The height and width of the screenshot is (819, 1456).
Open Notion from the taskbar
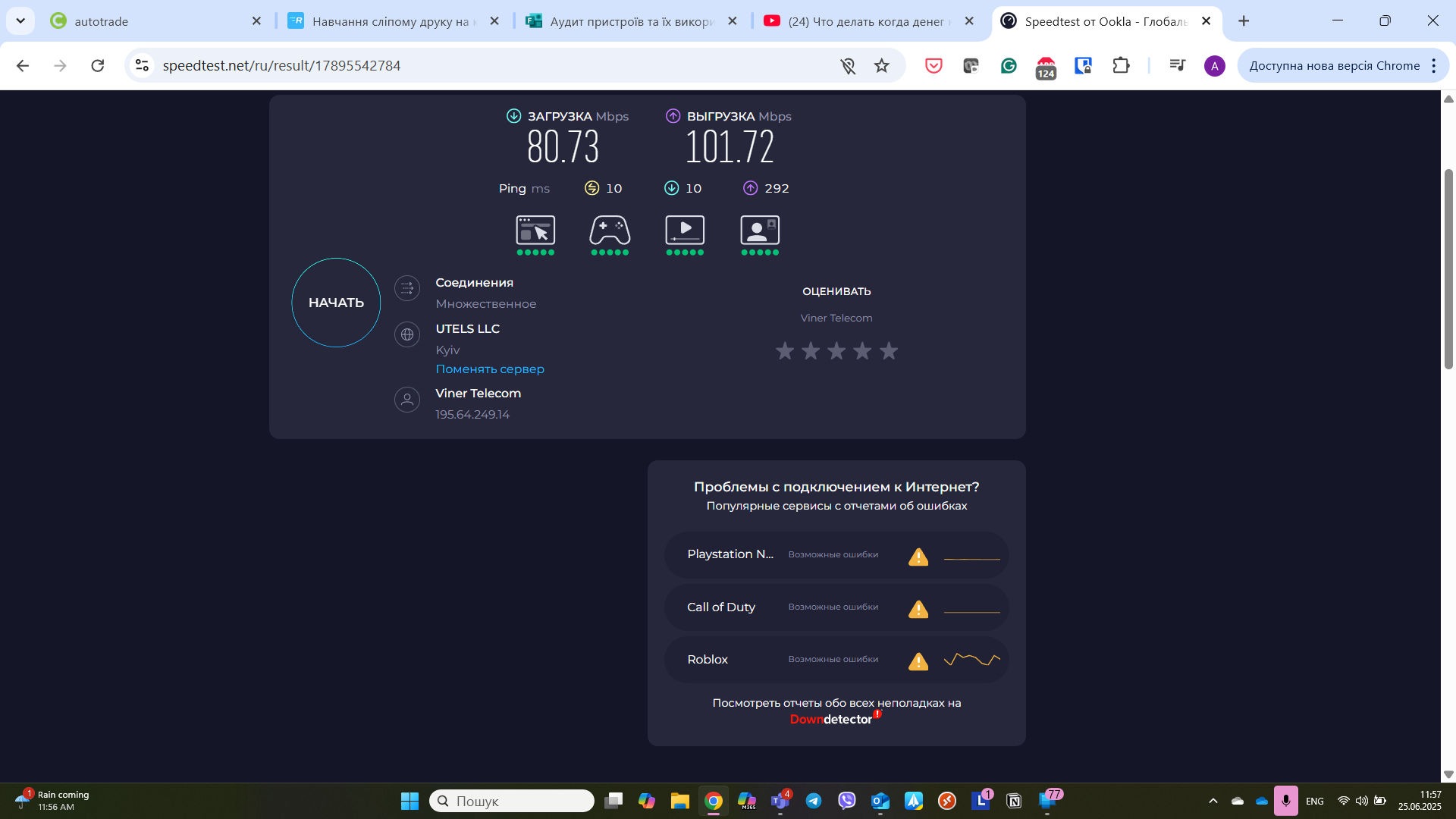tap(1014, 801)
